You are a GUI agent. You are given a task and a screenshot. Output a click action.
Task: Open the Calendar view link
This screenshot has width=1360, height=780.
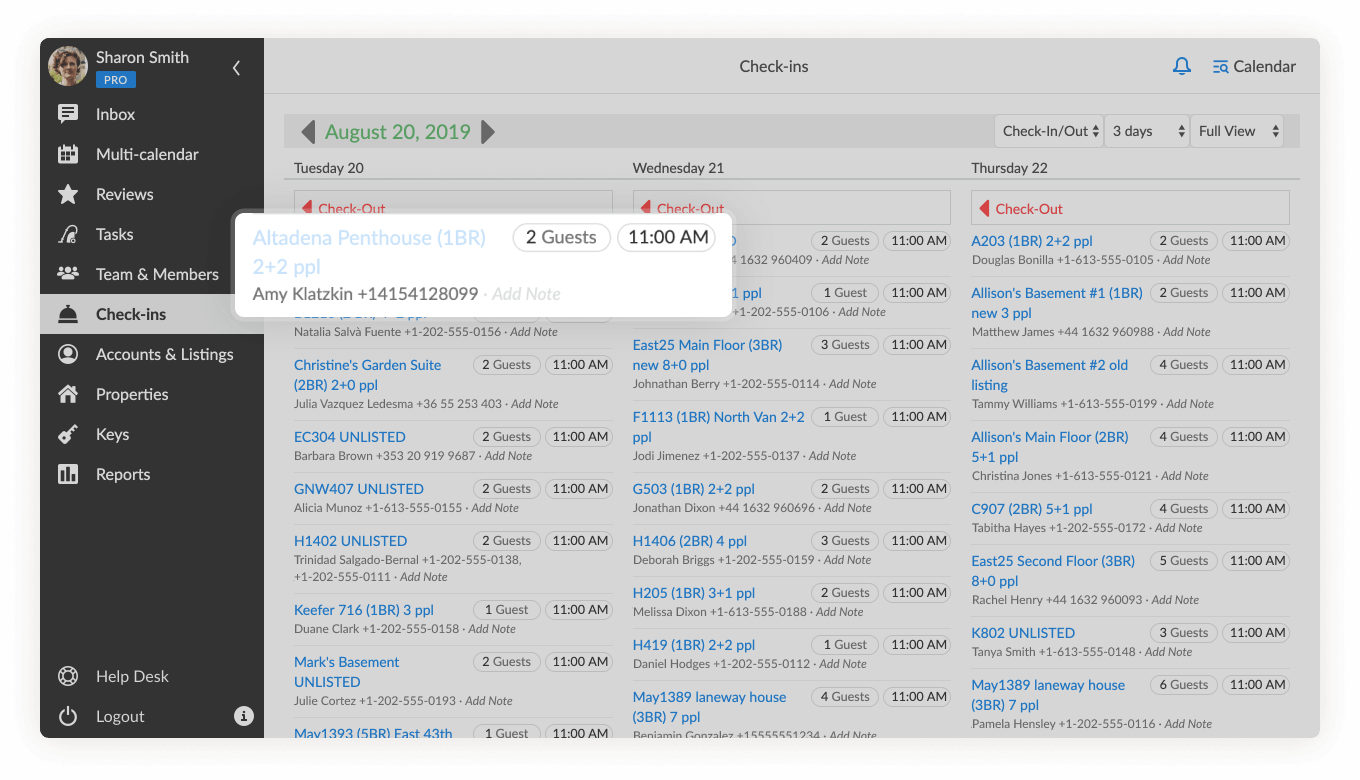1254,66
